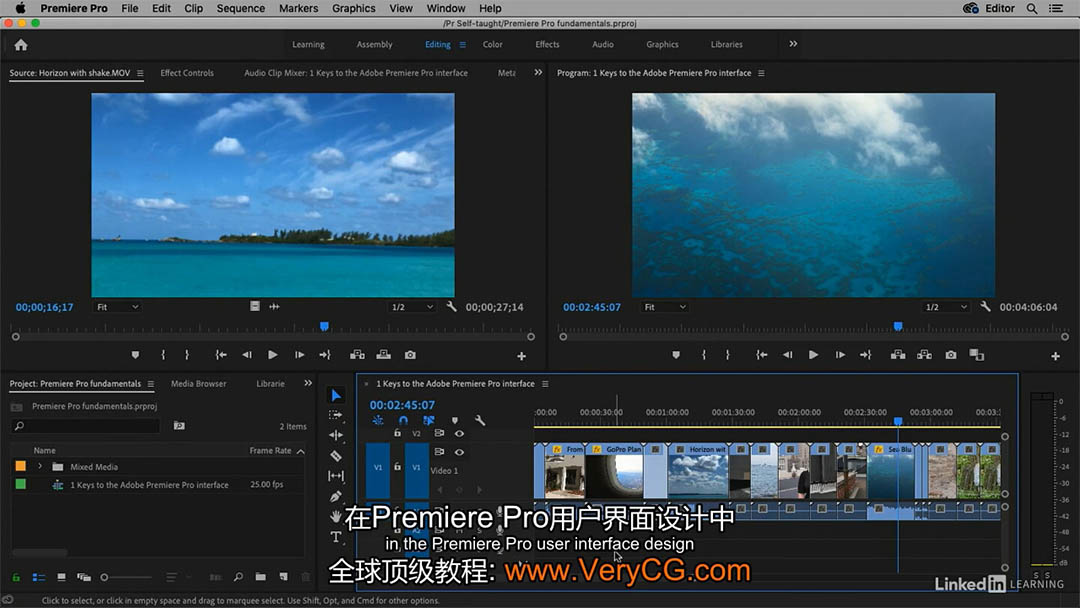Screen dimensions: 1080x608
Task: Toggle V1 track output eye
Action: coord(459,452)
